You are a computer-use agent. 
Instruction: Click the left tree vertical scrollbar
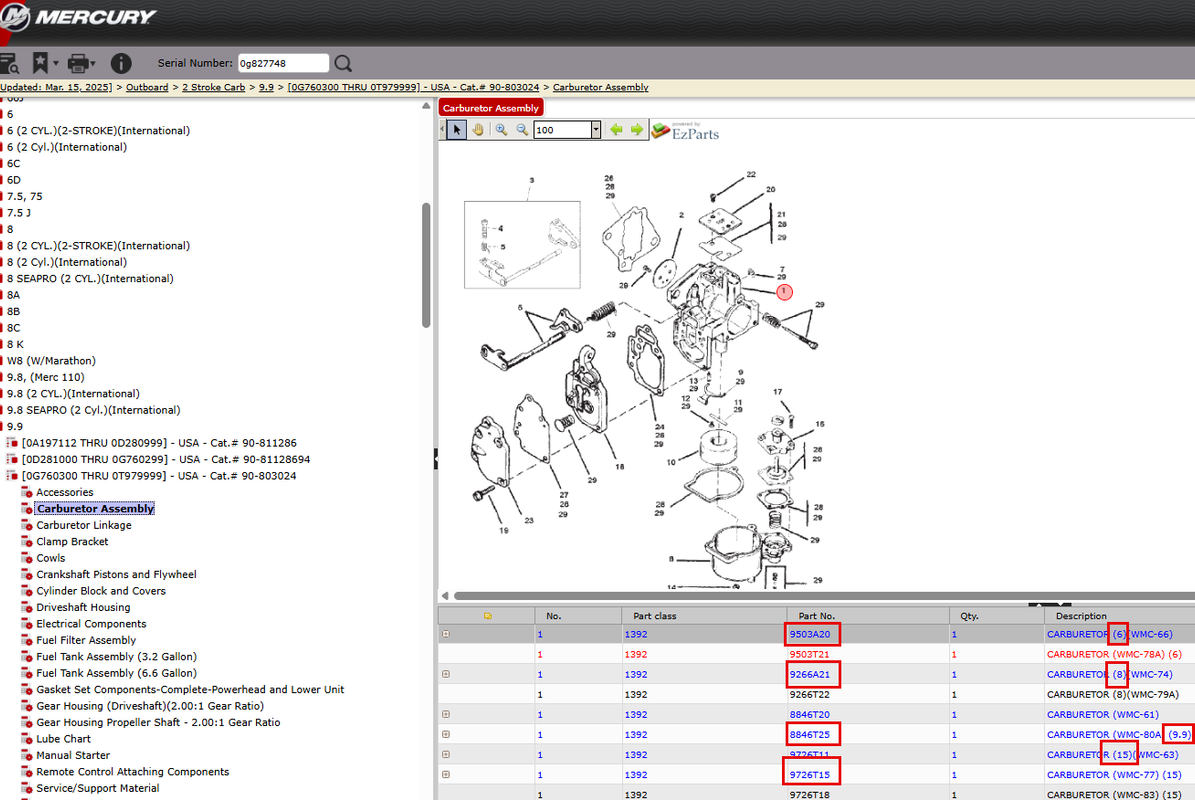(x=426, y=265)
